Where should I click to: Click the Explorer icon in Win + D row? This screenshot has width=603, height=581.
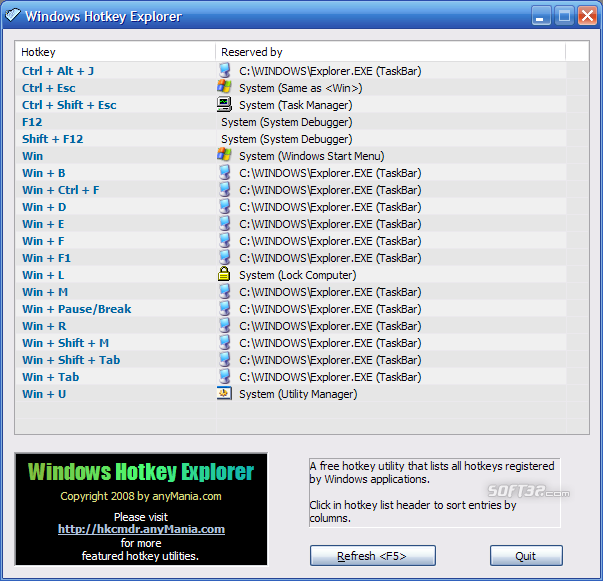click(x=225, y=207)
